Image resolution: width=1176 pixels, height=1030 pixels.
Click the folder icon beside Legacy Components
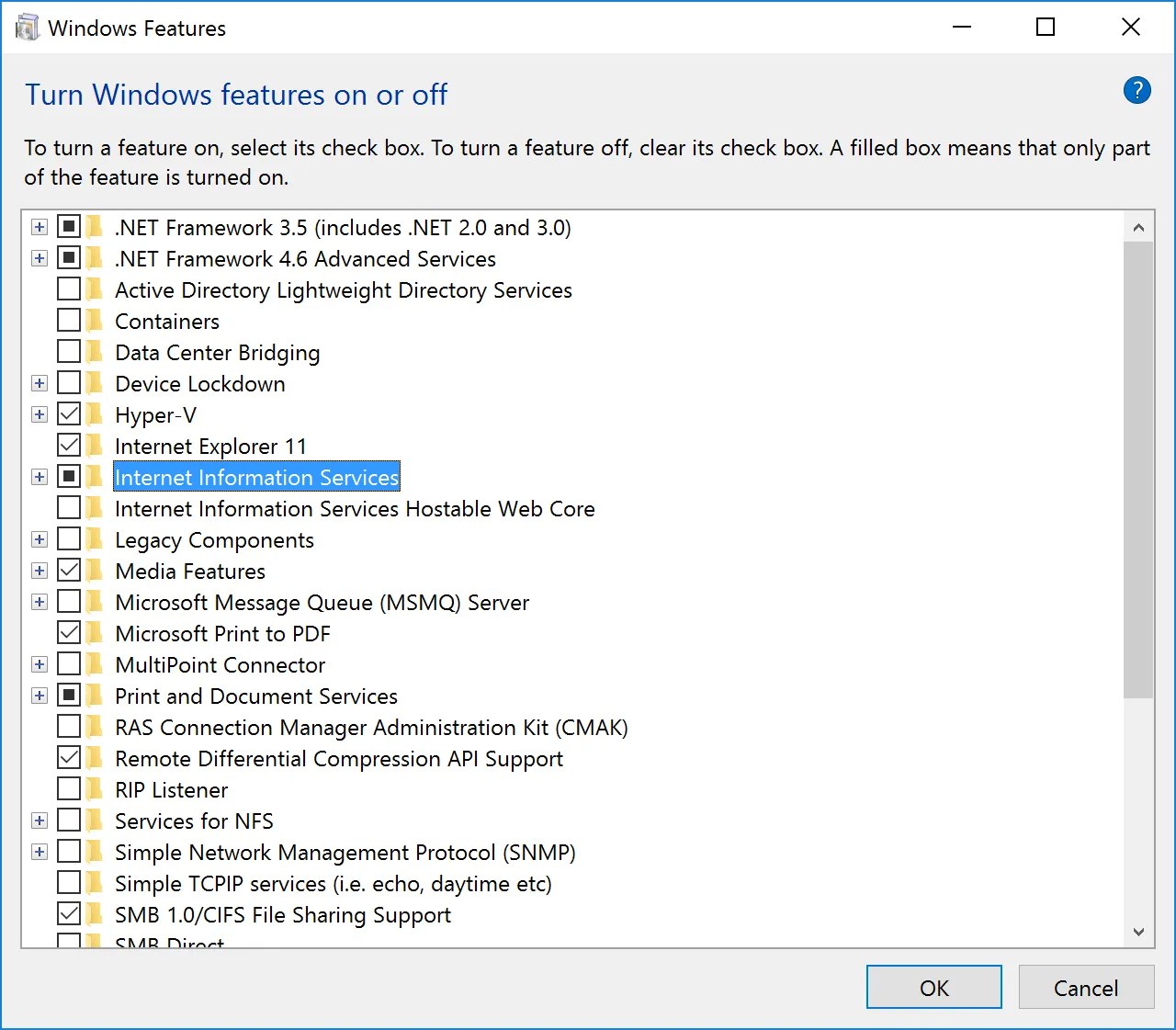(94, 539)
